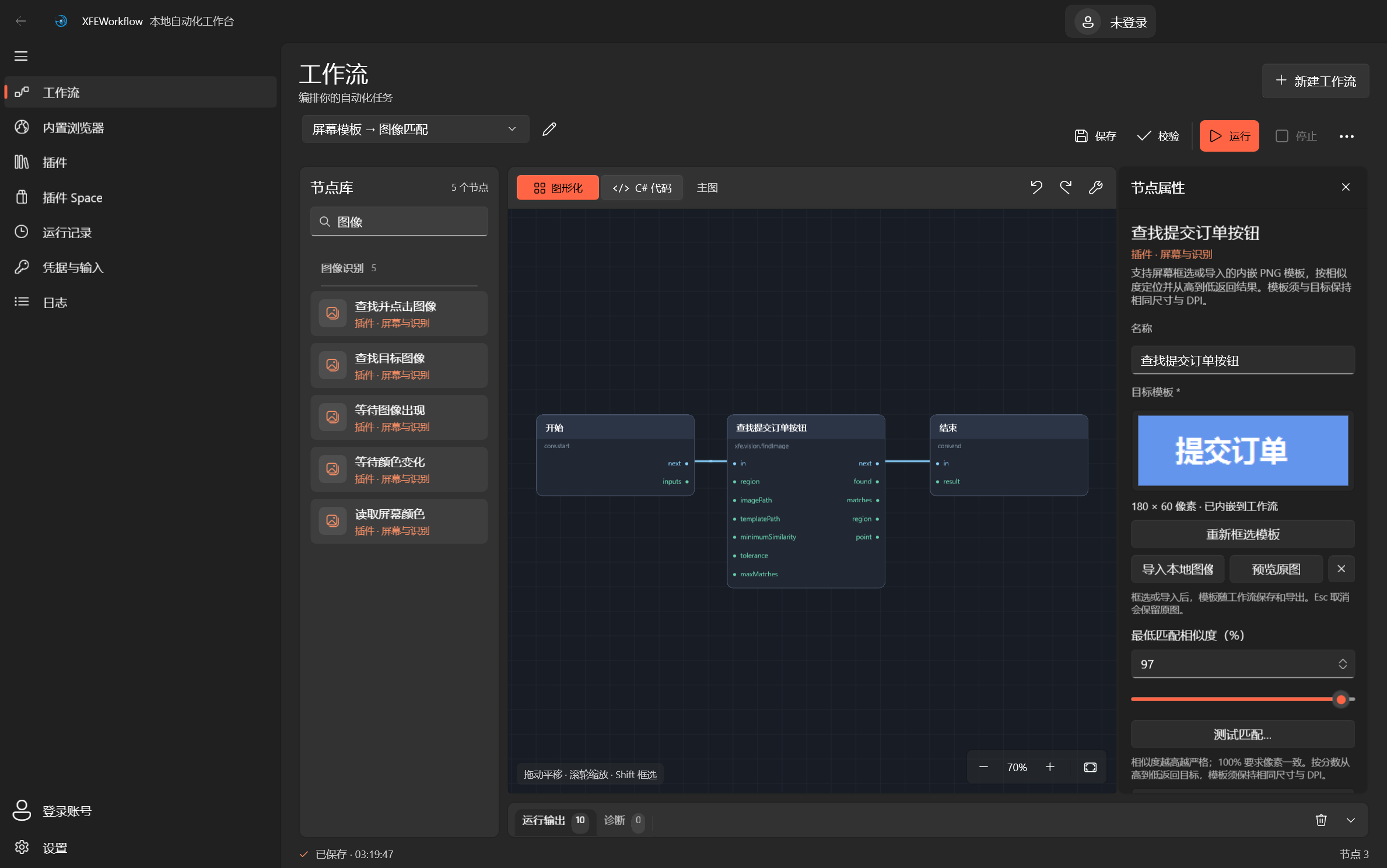Open the 内置浏览器 sidebar item
This screenshot has height=868, width=1387.
pos(140,127)
